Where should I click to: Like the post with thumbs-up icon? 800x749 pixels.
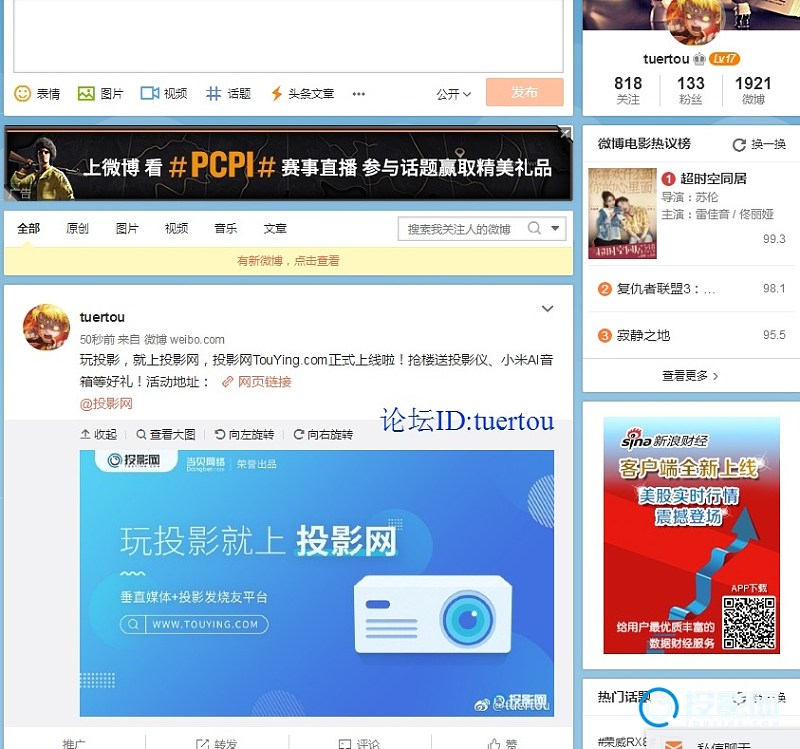[494, 744]
